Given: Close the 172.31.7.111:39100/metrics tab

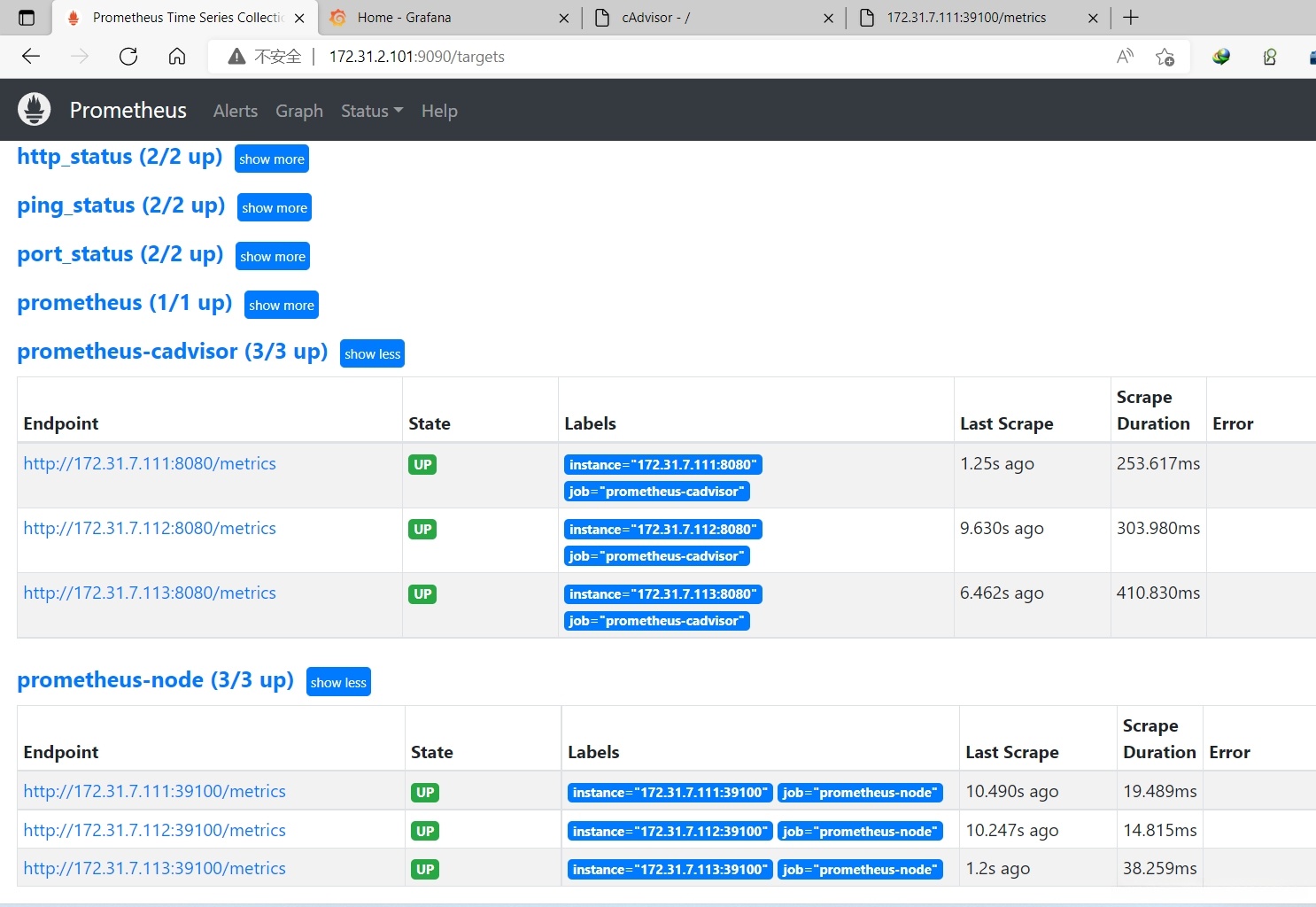Looking at the screenshot, I should point(1093,18).
